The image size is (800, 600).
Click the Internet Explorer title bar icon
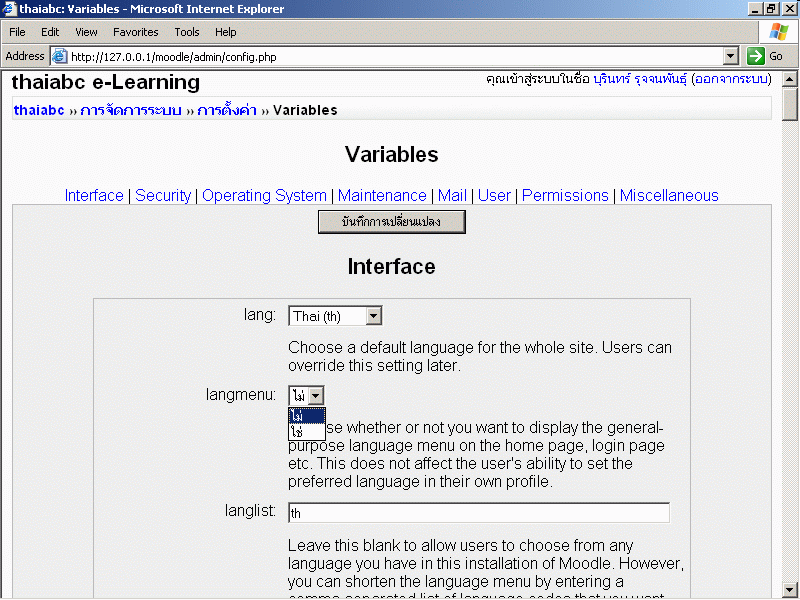(9, 9)
